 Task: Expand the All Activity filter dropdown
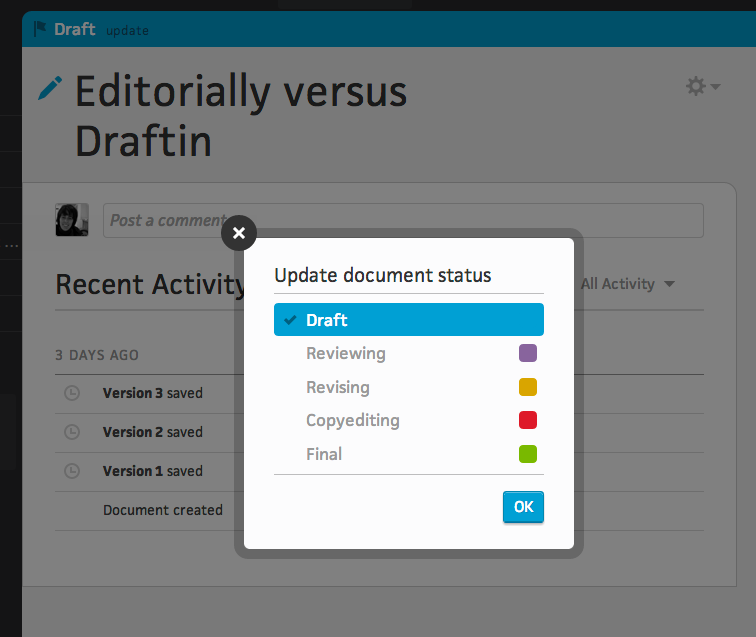click(627, 284)
